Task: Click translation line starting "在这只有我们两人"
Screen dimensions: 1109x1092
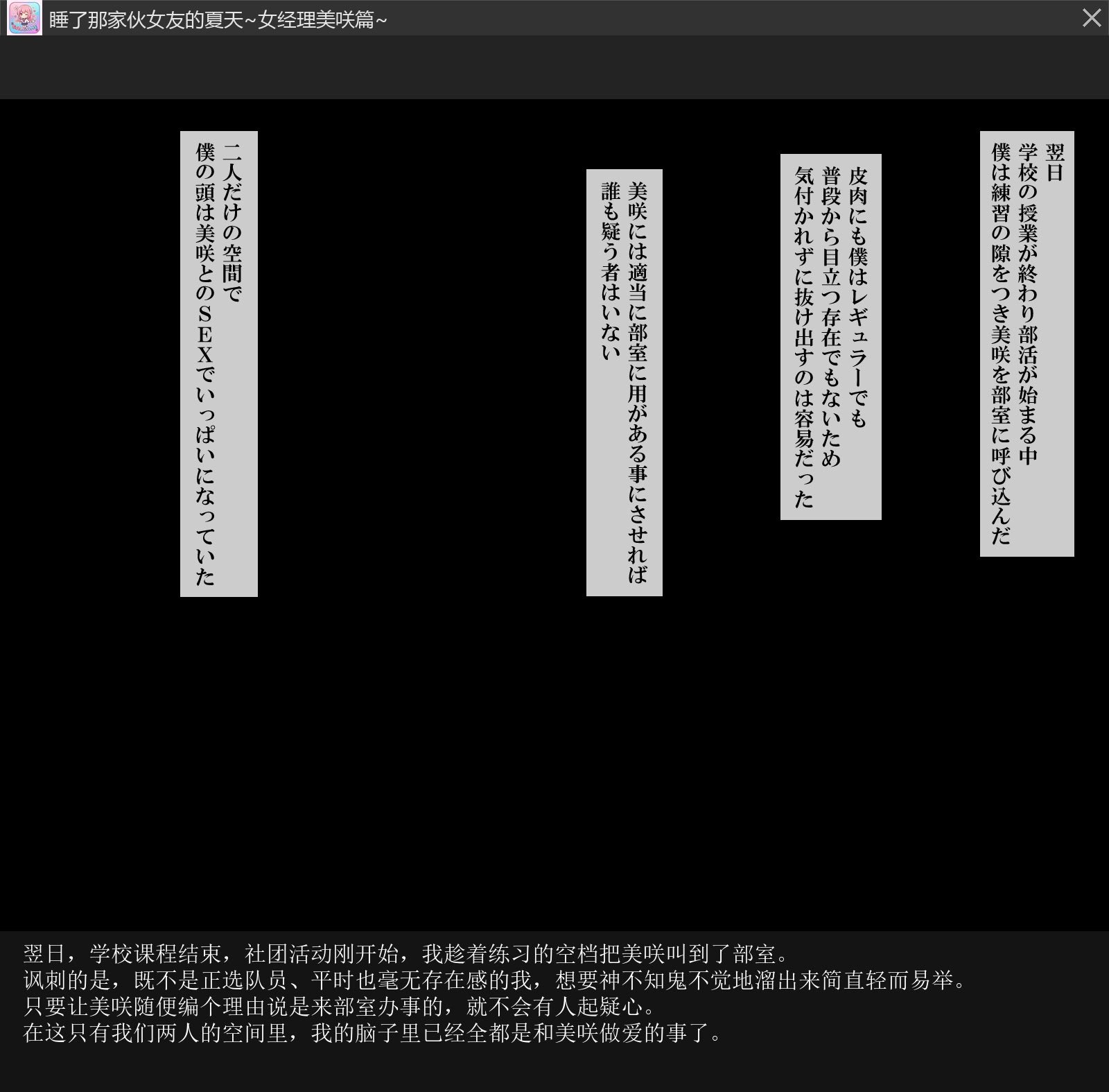Action: 373,1032
